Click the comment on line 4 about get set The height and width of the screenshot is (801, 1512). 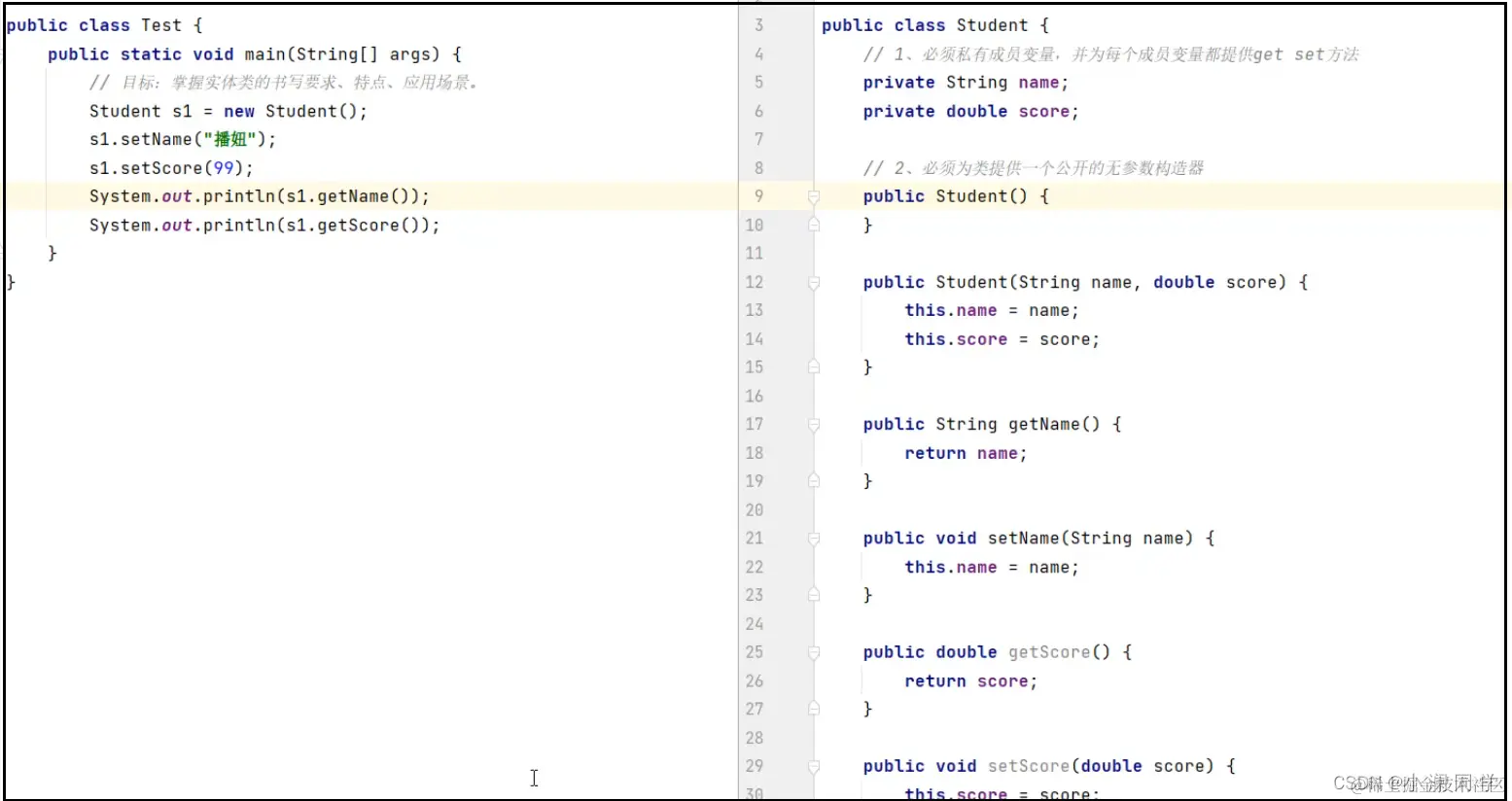[1110, 54]
